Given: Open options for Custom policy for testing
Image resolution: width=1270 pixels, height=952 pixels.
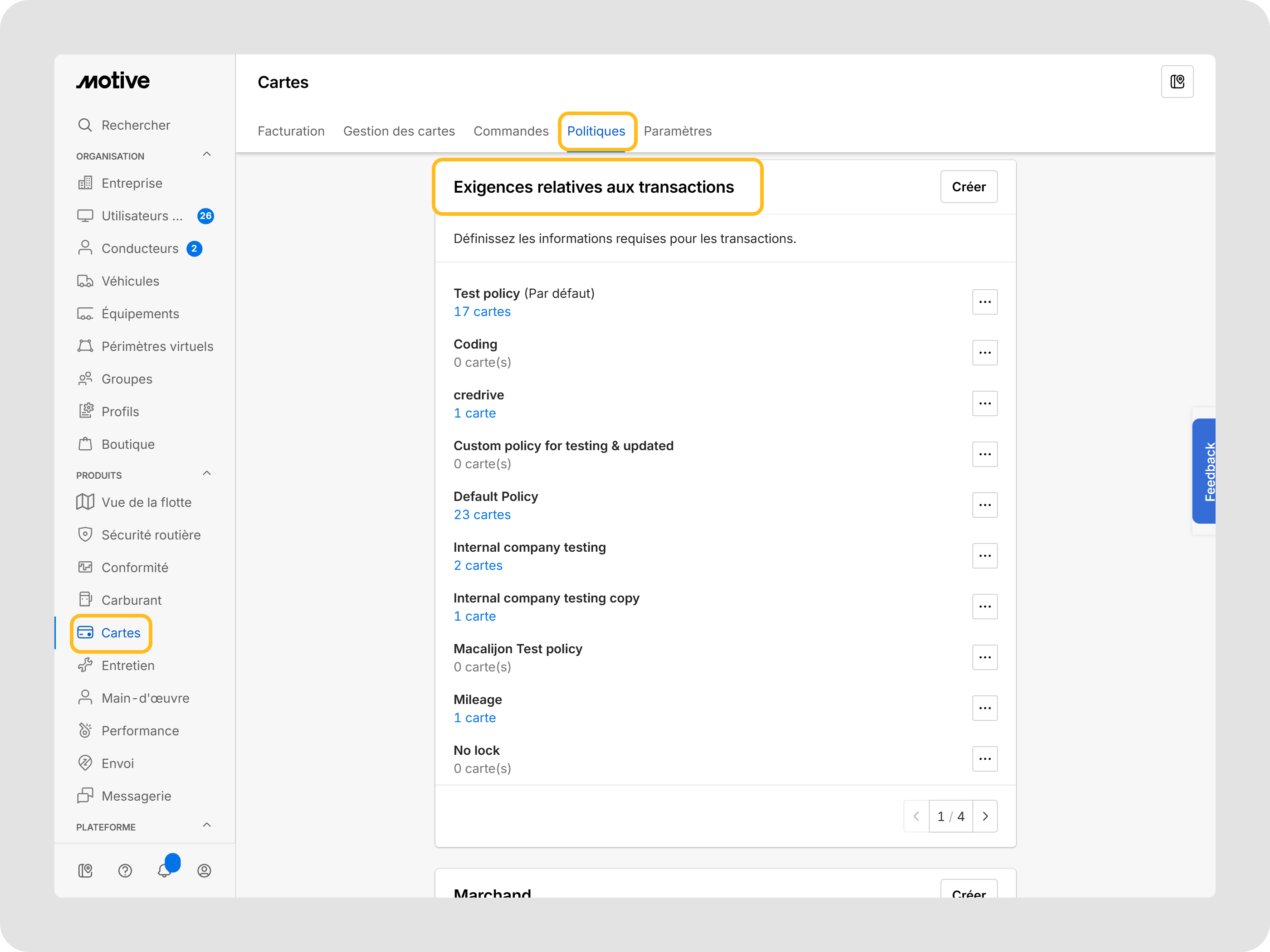Looking at the screenshot, I should 985,455.
